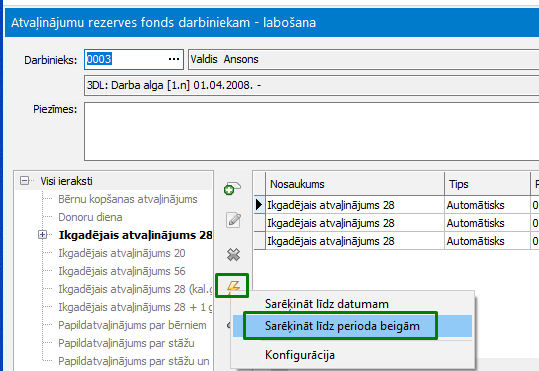539x371 pixels.
Task: Select Papildatvaļinājums par stāžu tree item
Action: point(126,343)
